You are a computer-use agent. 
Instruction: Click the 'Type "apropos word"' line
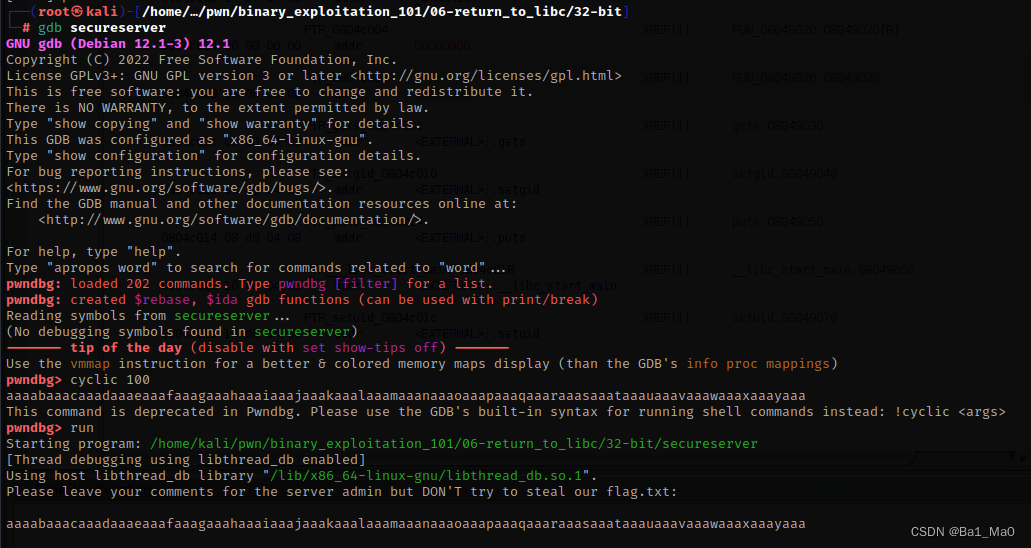256,268
